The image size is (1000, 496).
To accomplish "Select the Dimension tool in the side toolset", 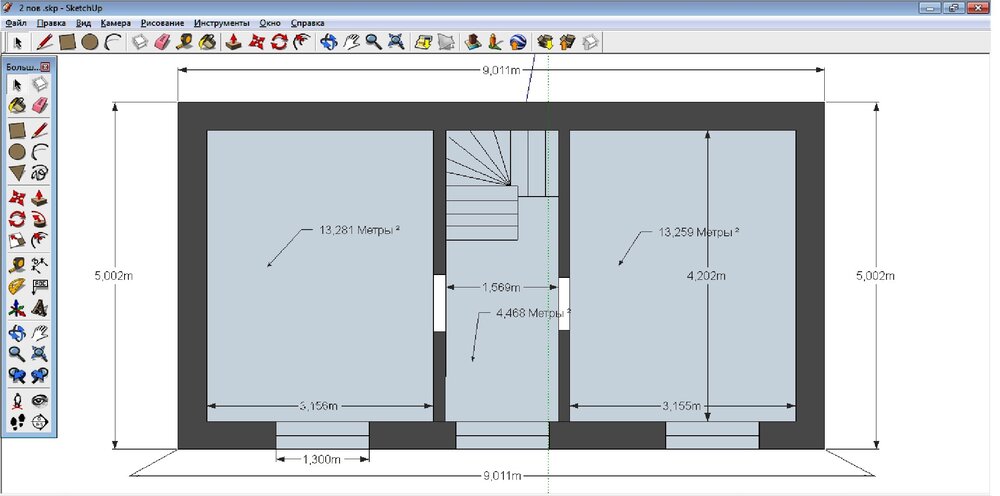I will (x=40, y=263).
